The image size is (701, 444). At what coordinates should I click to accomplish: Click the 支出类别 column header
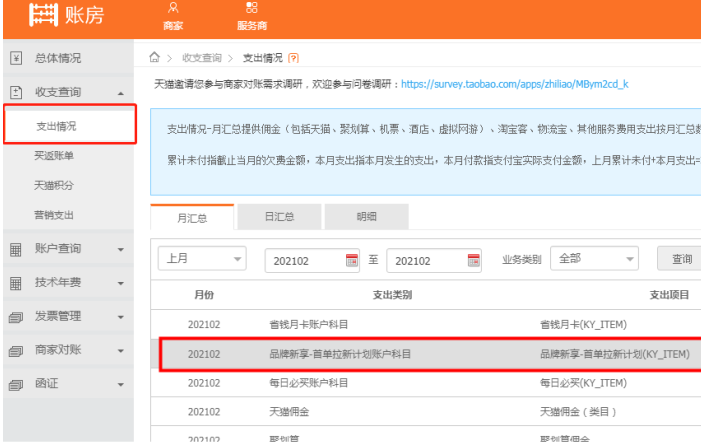click(393, 295)
